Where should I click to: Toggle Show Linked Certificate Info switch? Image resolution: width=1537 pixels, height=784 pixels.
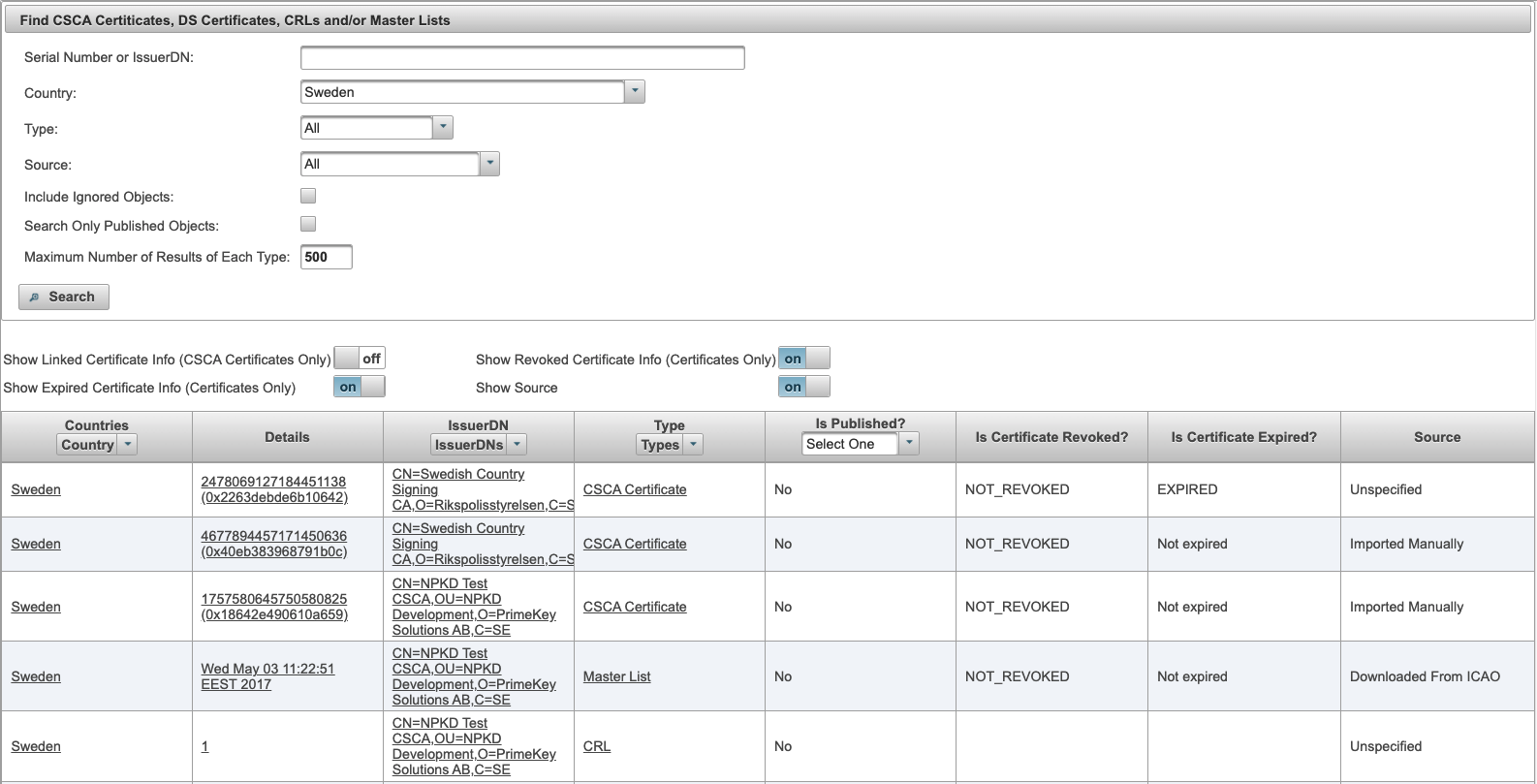(360, 359)
